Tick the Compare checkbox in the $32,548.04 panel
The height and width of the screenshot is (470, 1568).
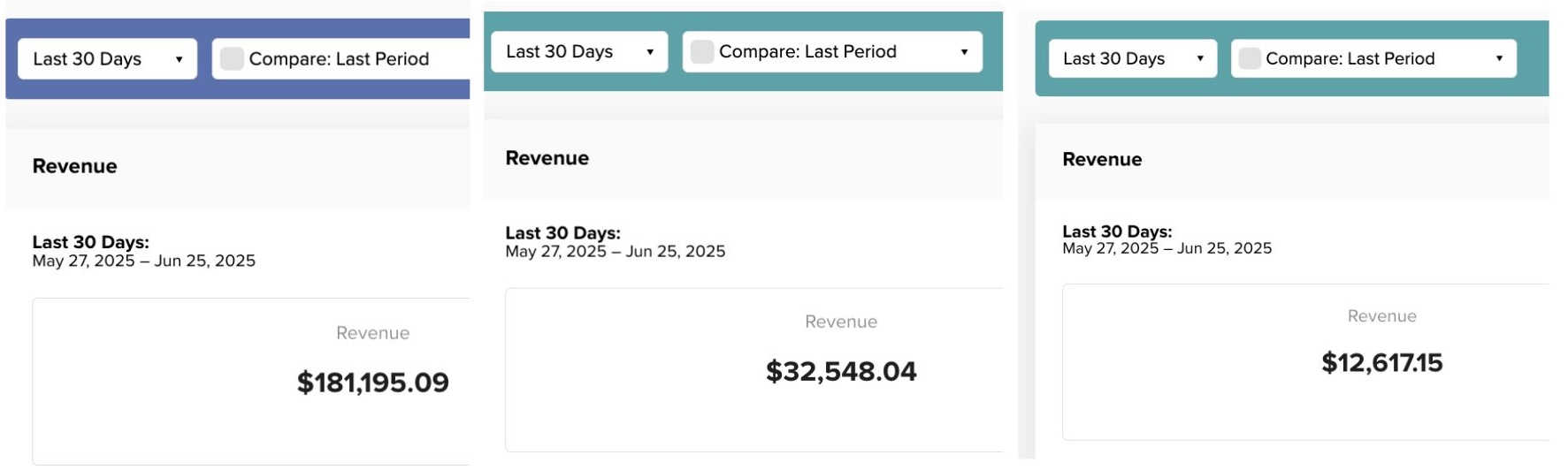[x=702, y=52]
